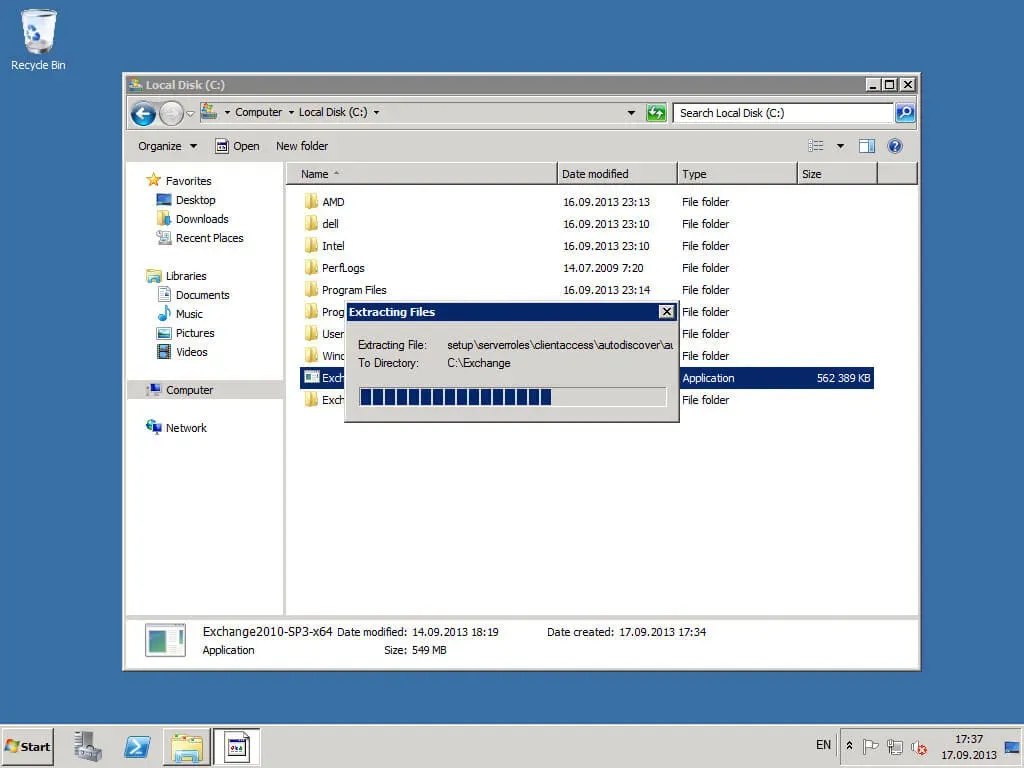Toggle the preview pane icon
Image resolution: width=1024 pixels, height=768 pixels.
coord(867,146)
